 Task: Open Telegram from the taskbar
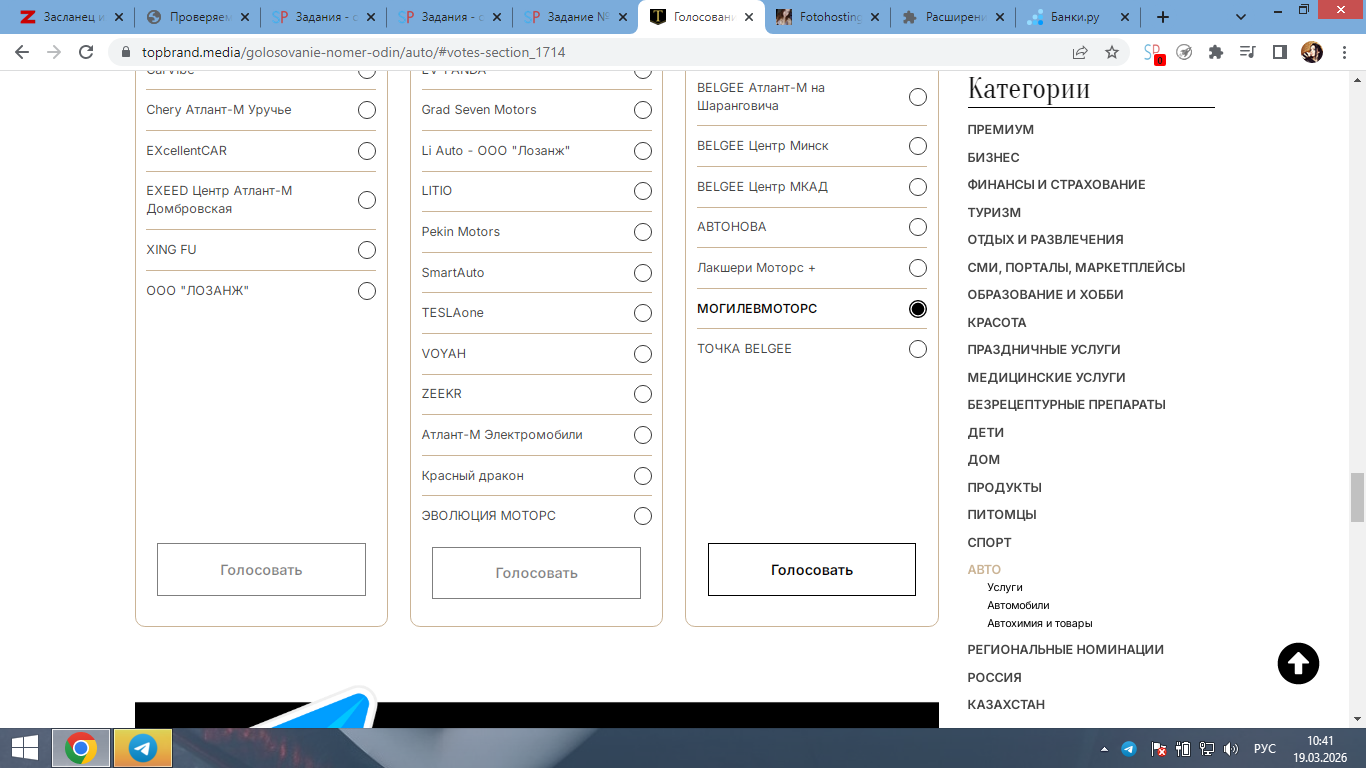[143, 748]
